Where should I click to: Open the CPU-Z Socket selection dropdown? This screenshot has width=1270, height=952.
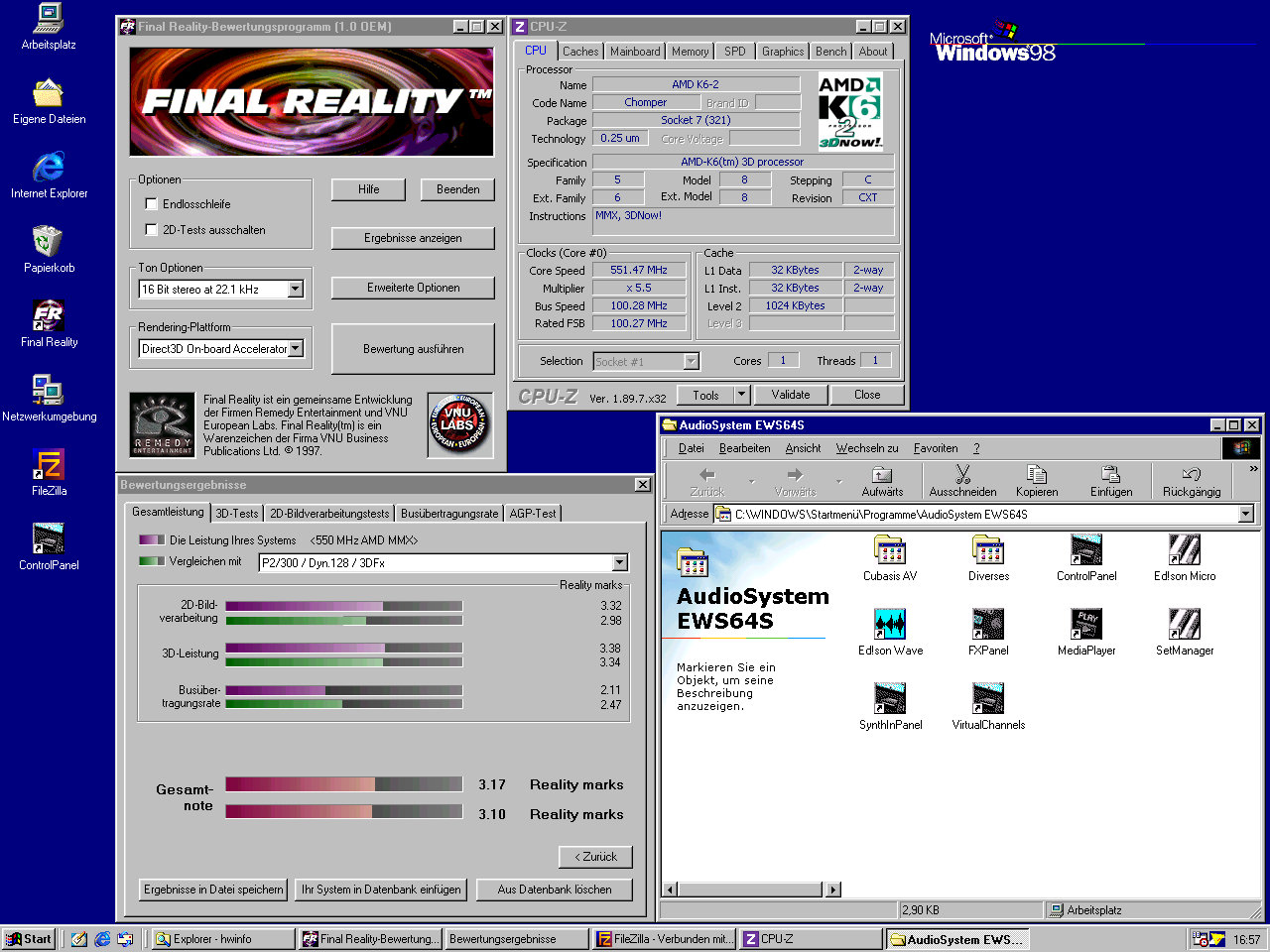coord(692,362)
